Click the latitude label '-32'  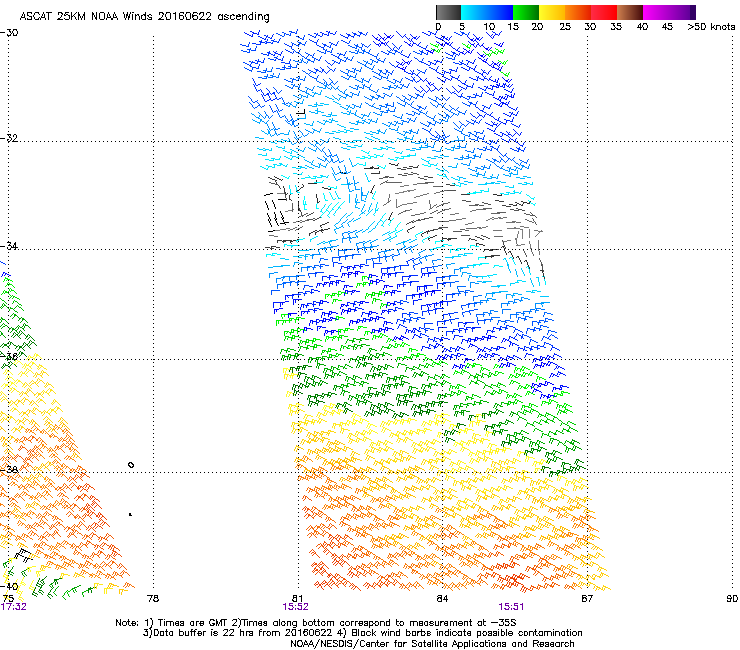point(9,138)
